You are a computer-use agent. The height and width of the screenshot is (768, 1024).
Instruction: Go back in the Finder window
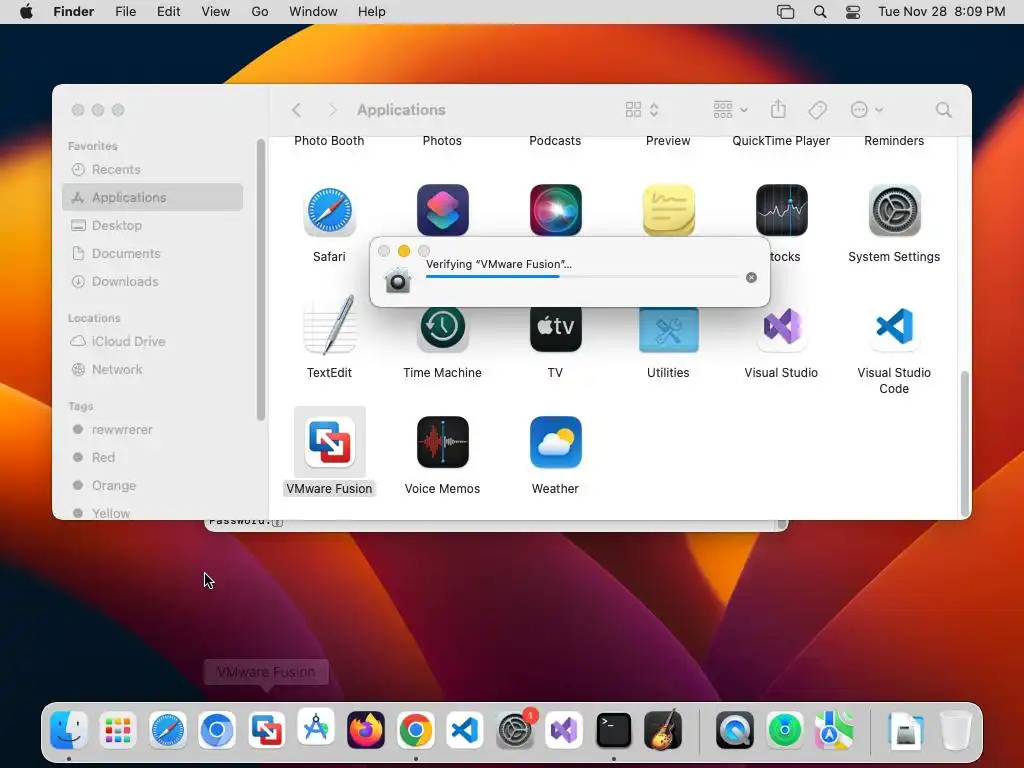tap(296, 110)
